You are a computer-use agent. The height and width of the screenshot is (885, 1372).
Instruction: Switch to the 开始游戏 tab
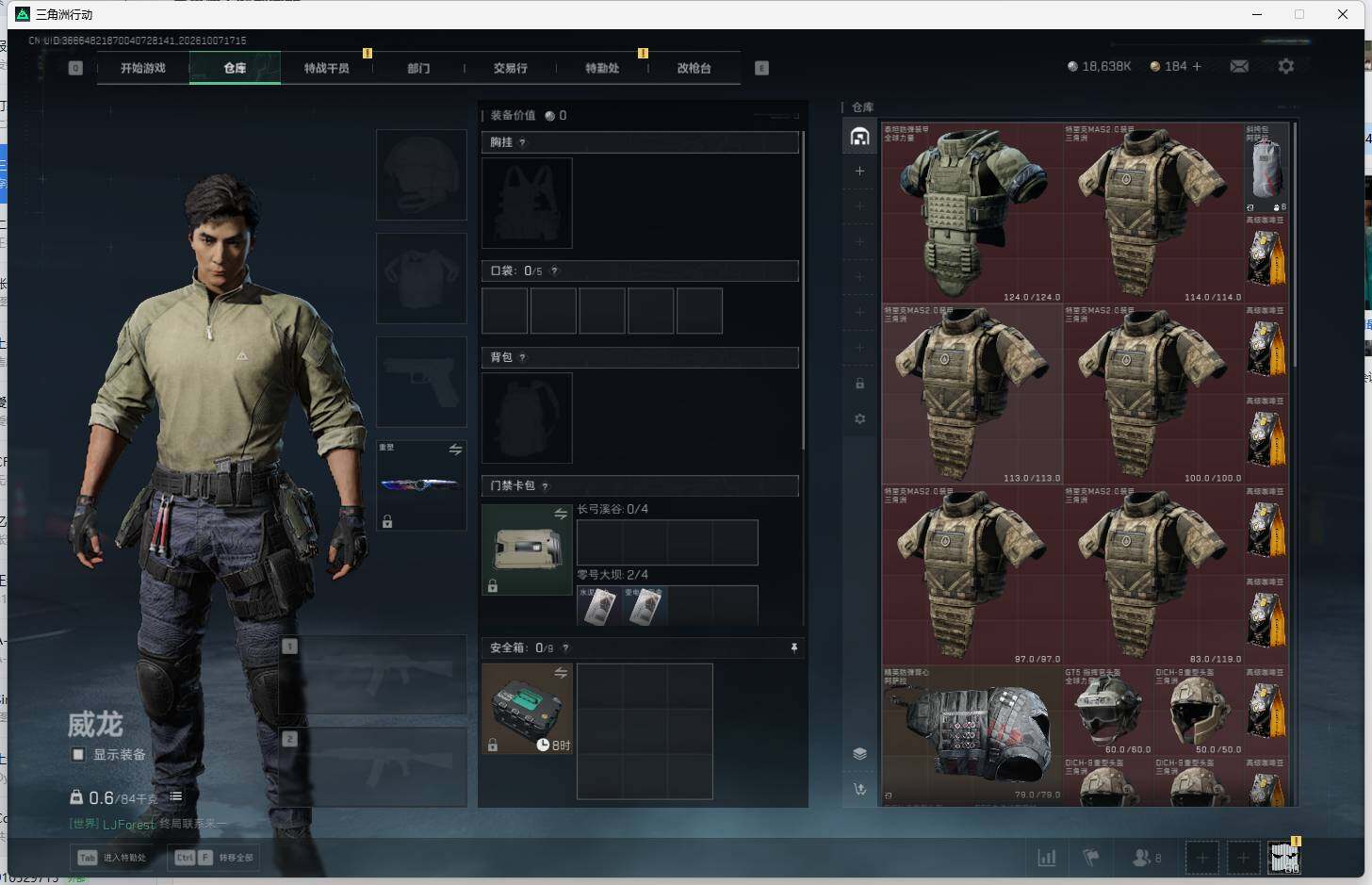click(x=143, y=68)
